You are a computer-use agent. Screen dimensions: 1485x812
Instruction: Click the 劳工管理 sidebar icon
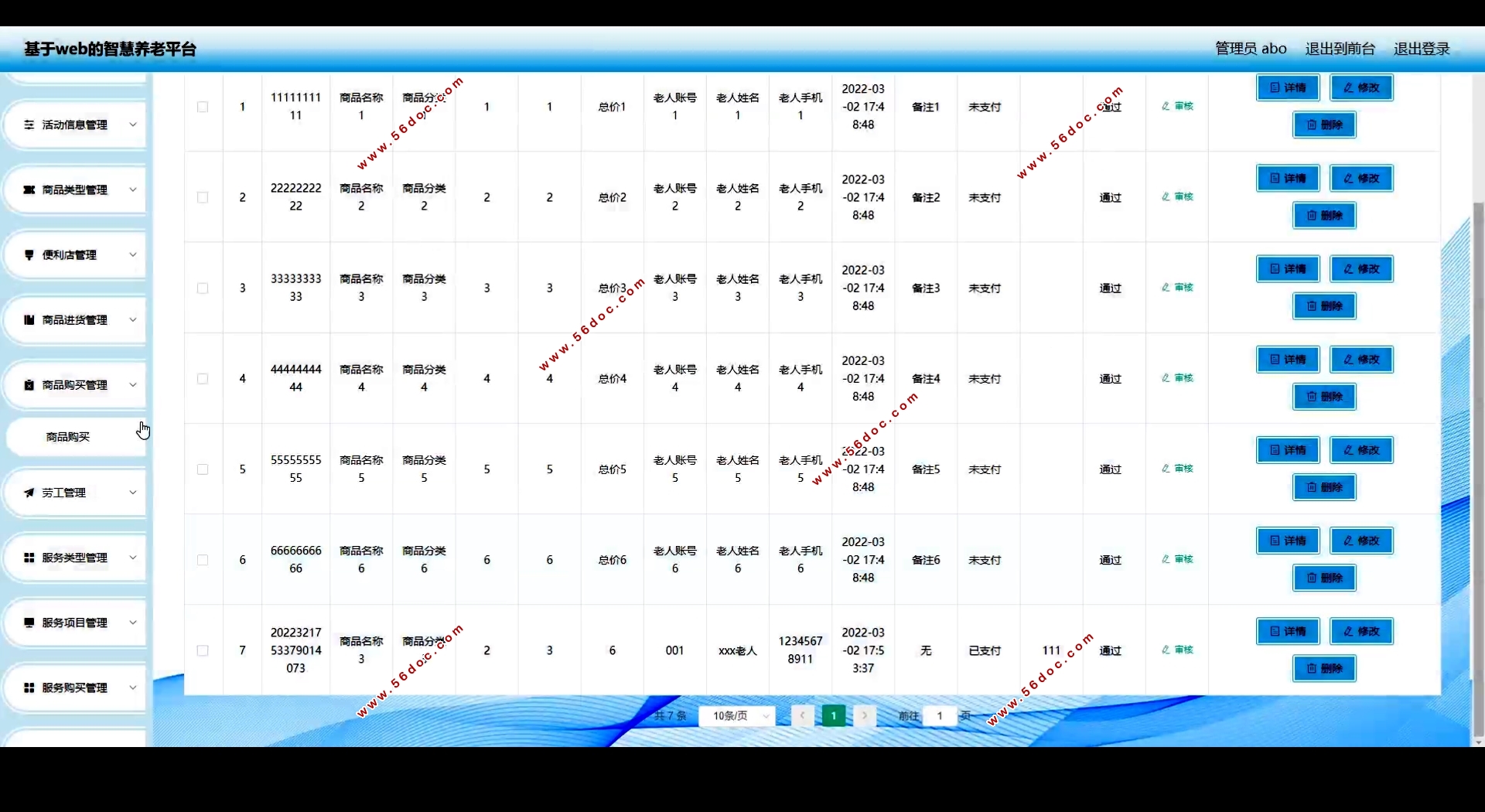point(29,493)
